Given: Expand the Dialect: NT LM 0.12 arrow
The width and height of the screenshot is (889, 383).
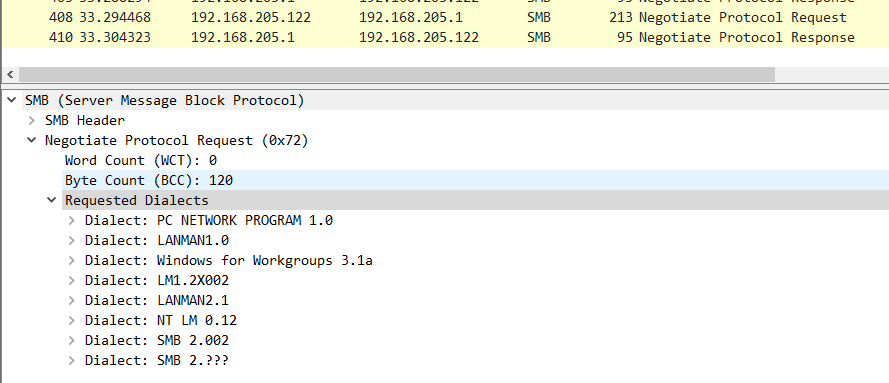Looking at the screenshot, I should point(71,321).
